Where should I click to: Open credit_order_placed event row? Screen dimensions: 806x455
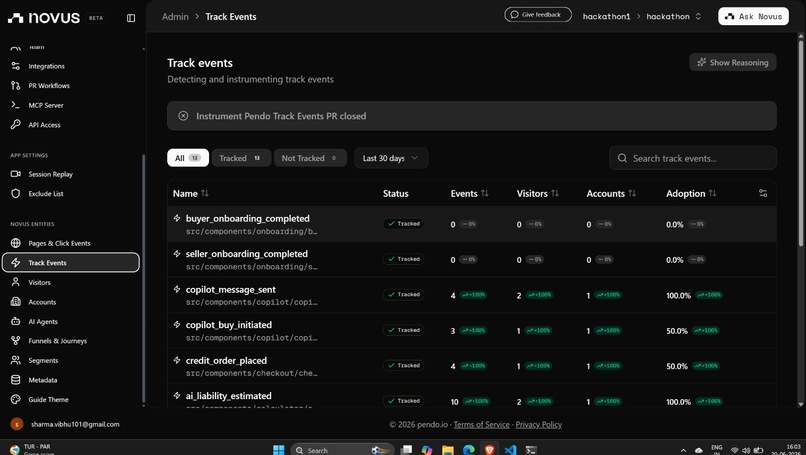click(471, 366)
